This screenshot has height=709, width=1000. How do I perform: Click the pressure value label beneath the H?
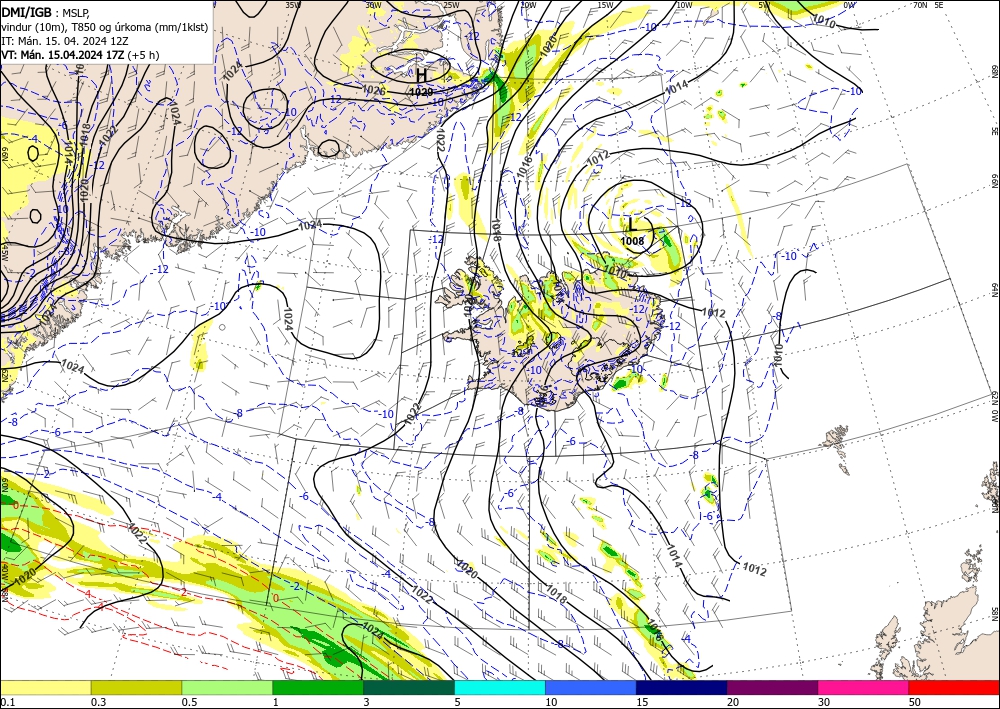(x=422, y=92)
